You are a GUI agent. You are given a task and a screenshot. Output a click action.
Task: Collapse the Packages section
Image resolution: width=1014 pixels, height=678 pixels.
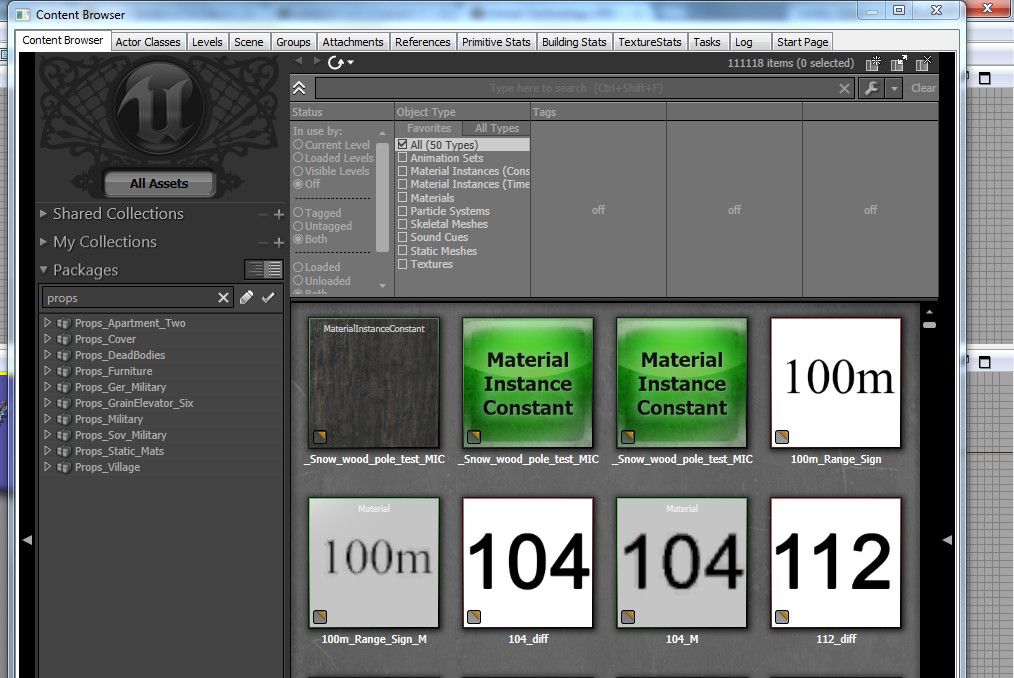pos(43,270)
